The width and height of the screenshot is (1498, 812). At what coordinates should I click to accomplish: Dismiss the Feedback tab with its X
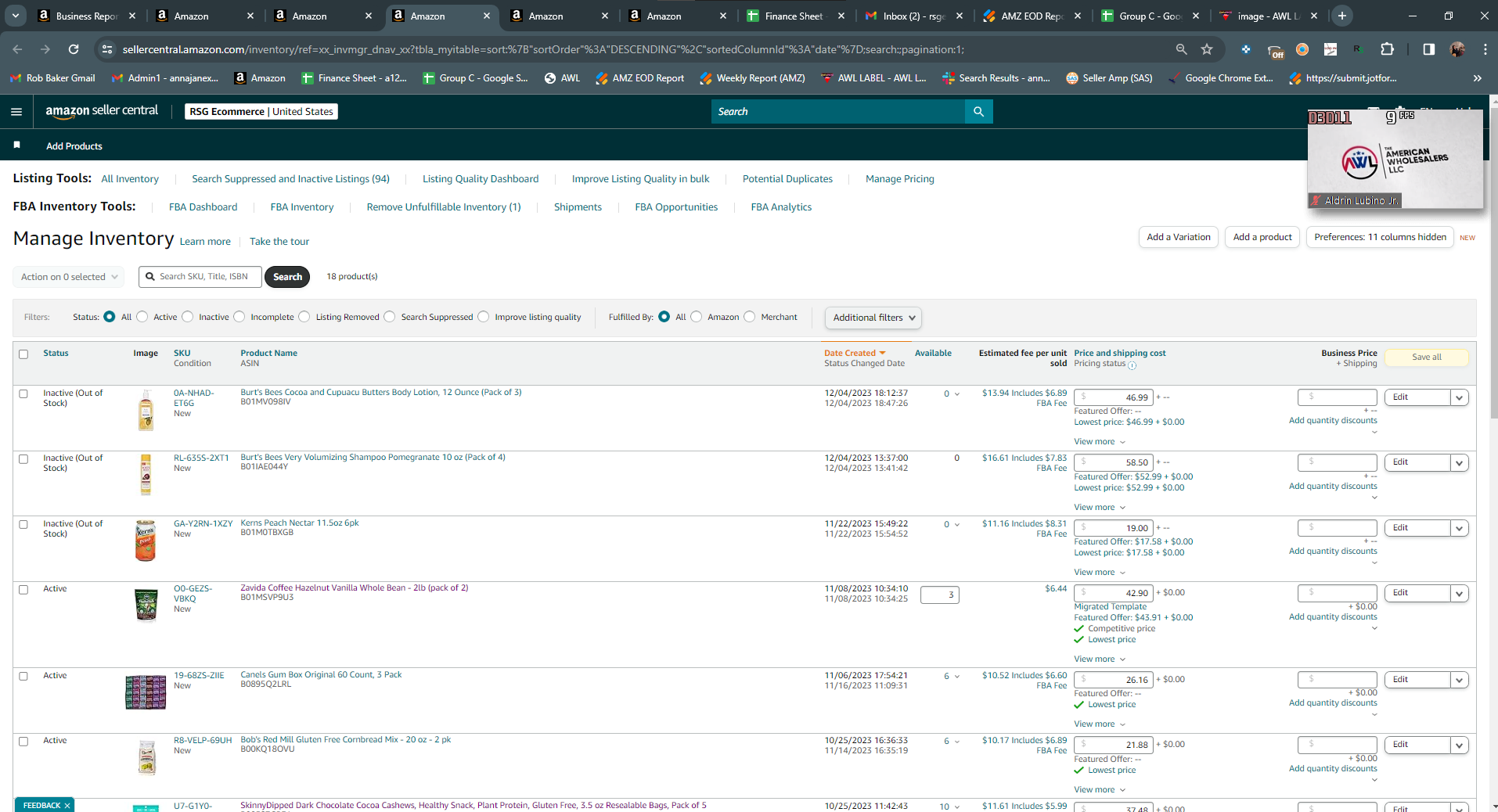click(x=67, y=806)
